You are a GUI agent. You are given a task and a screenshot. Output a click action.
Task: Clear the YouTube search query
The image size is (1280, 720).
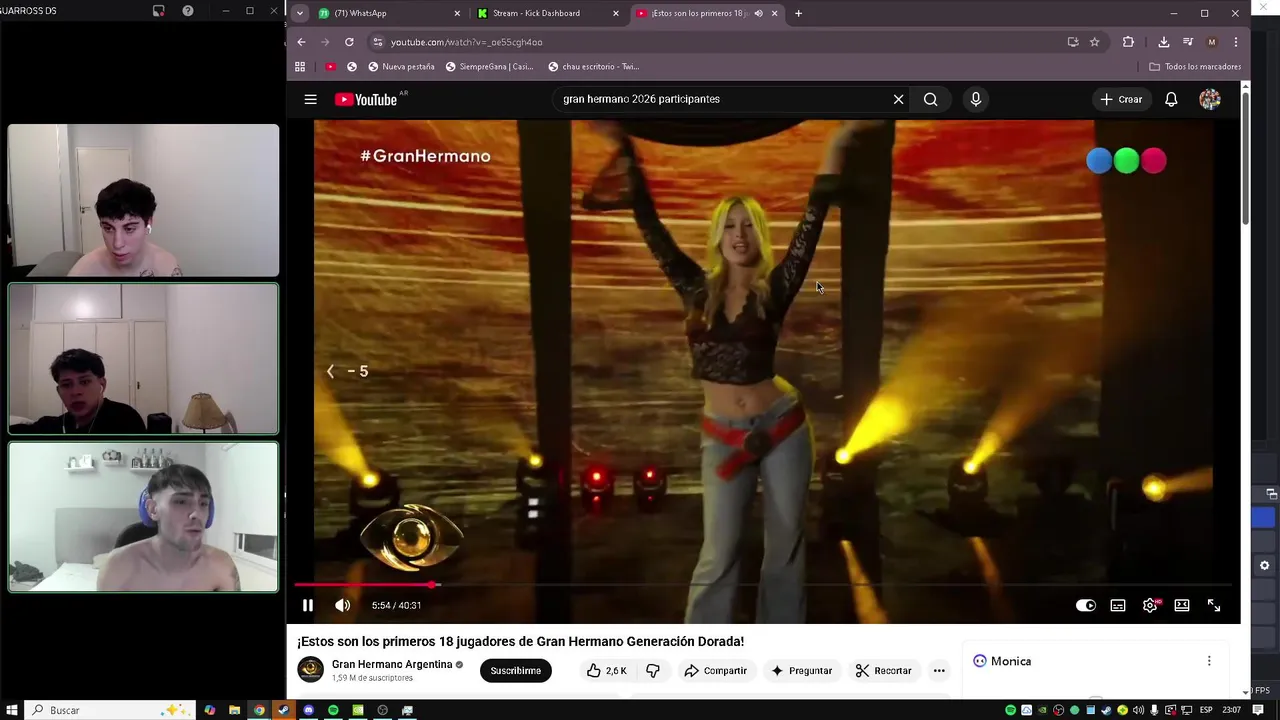pyautogui.click(x=898, y=99)
